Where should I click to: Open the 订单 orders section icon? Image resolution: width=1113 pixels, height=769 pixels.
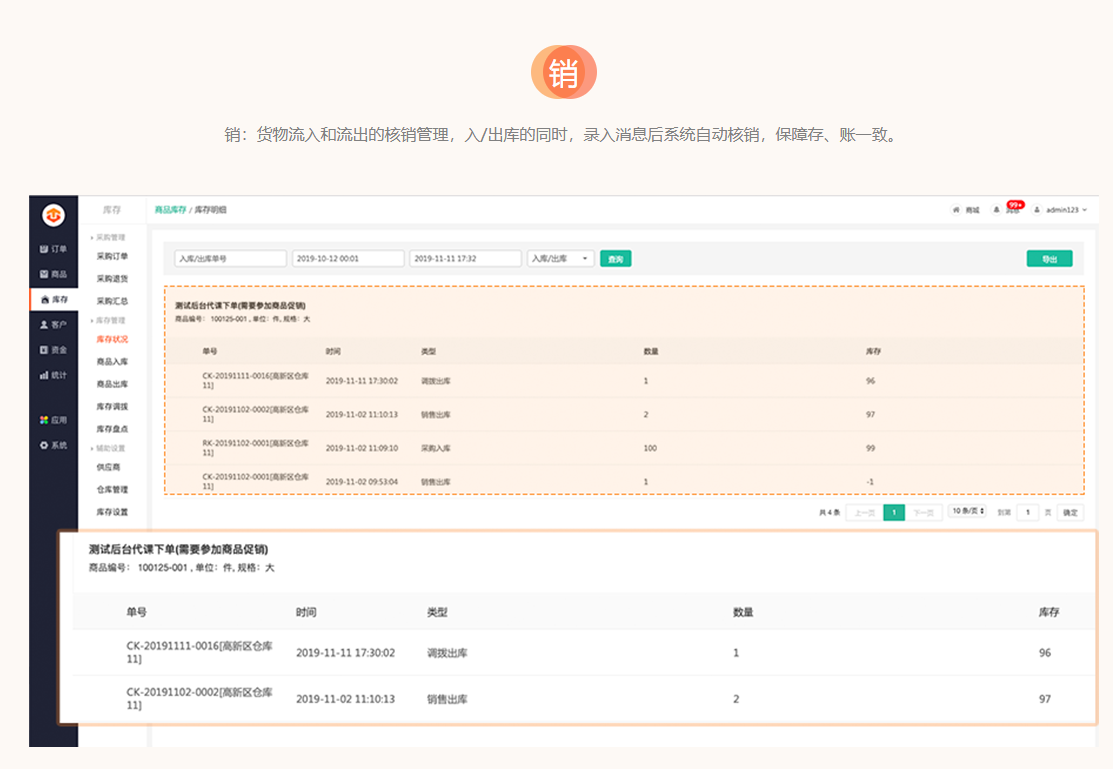click(44, 249)
